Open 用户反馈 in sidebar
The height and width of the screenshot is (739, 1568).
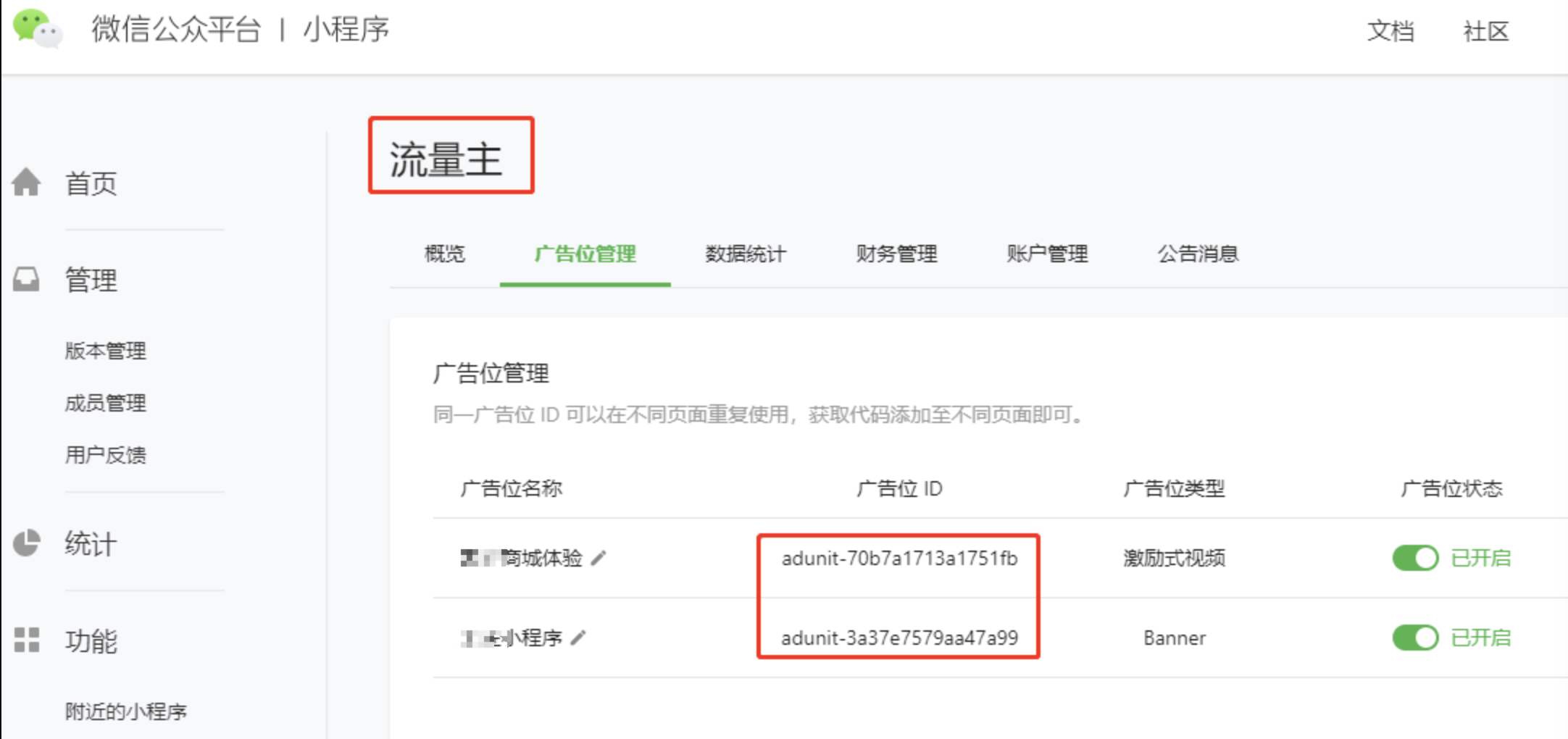point(106,455)
